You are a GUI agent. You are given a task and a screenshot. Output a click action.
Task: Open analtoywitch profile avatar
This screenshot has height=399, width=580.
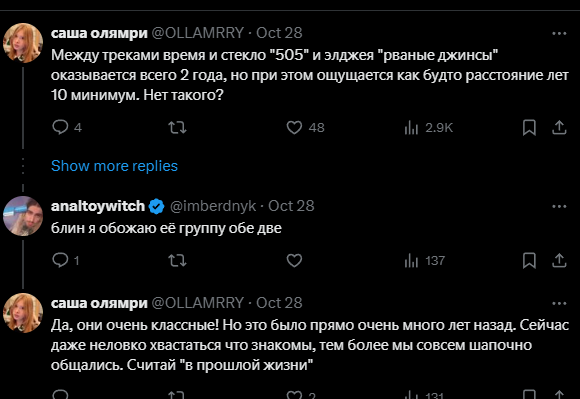[x=23, y=216]
